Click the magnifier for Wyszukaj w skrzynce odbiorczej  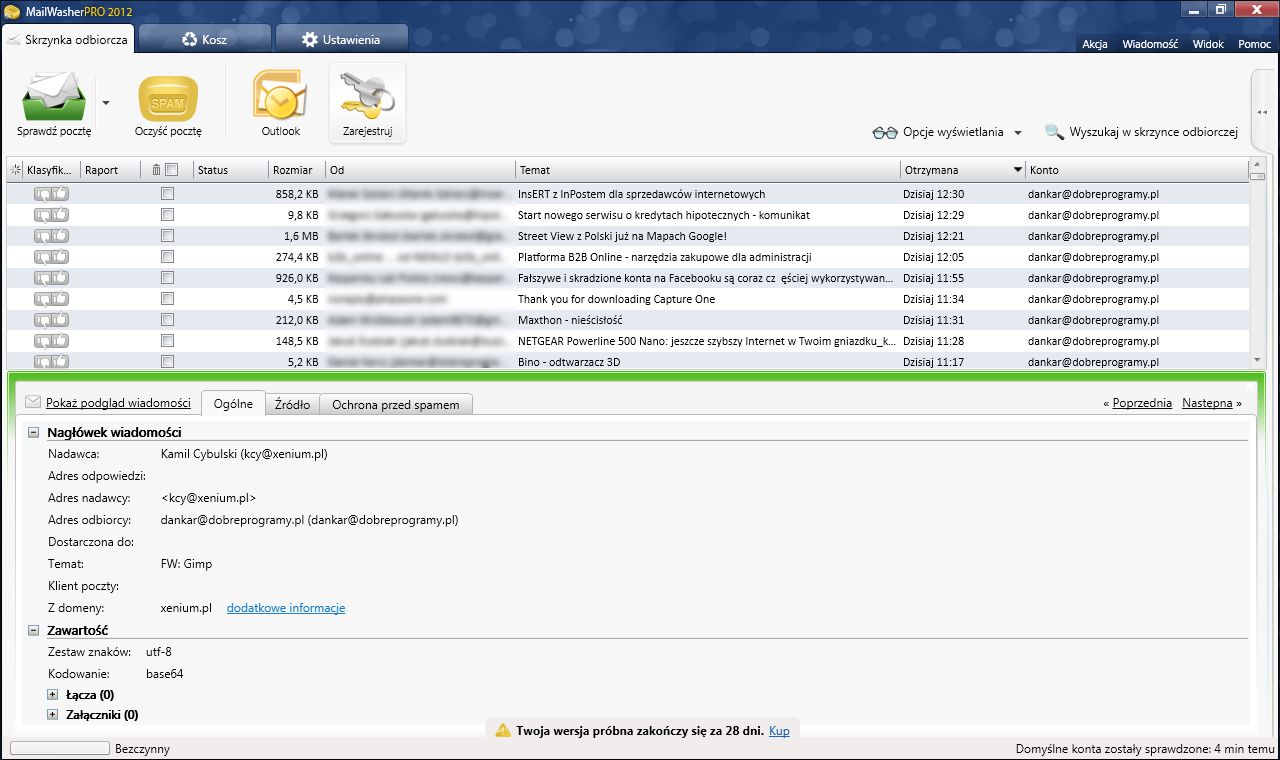[x=1054, y=132]
